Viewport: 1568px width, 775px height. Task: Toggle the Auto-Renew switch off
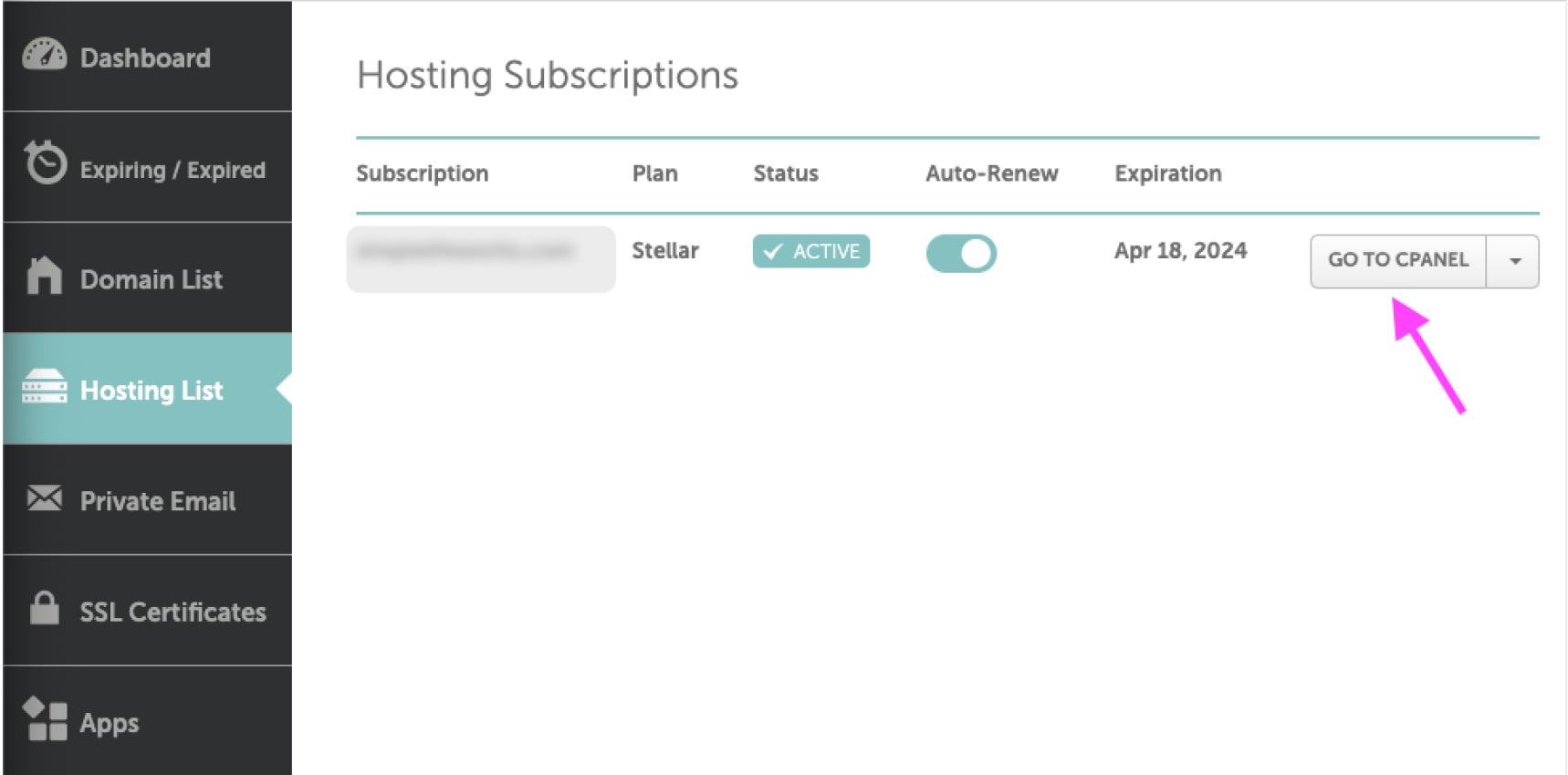(961, 254)
